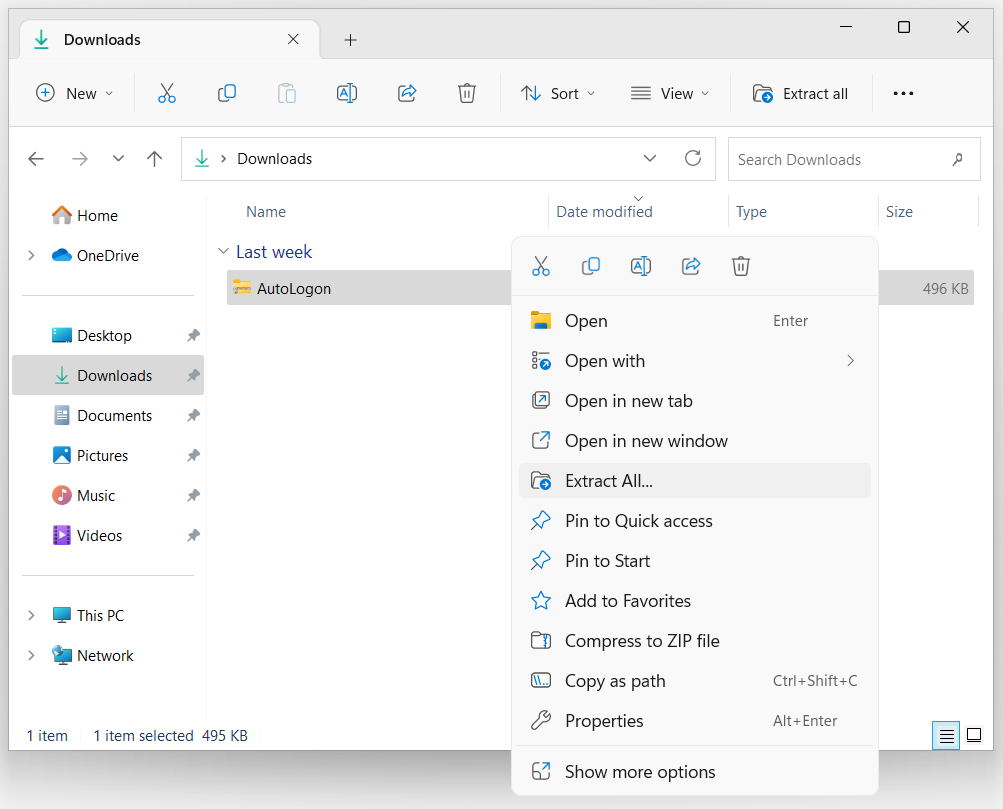
Task: Select Compress to ZIP file
Action: tap(695, 641)
